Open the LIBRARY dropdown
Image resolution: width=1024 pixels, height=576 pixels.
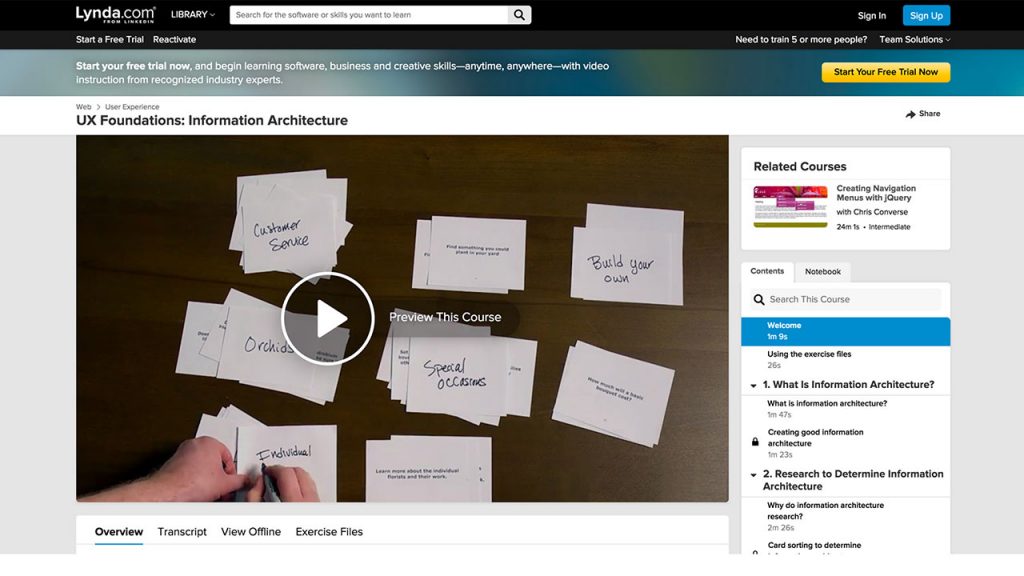190,14
